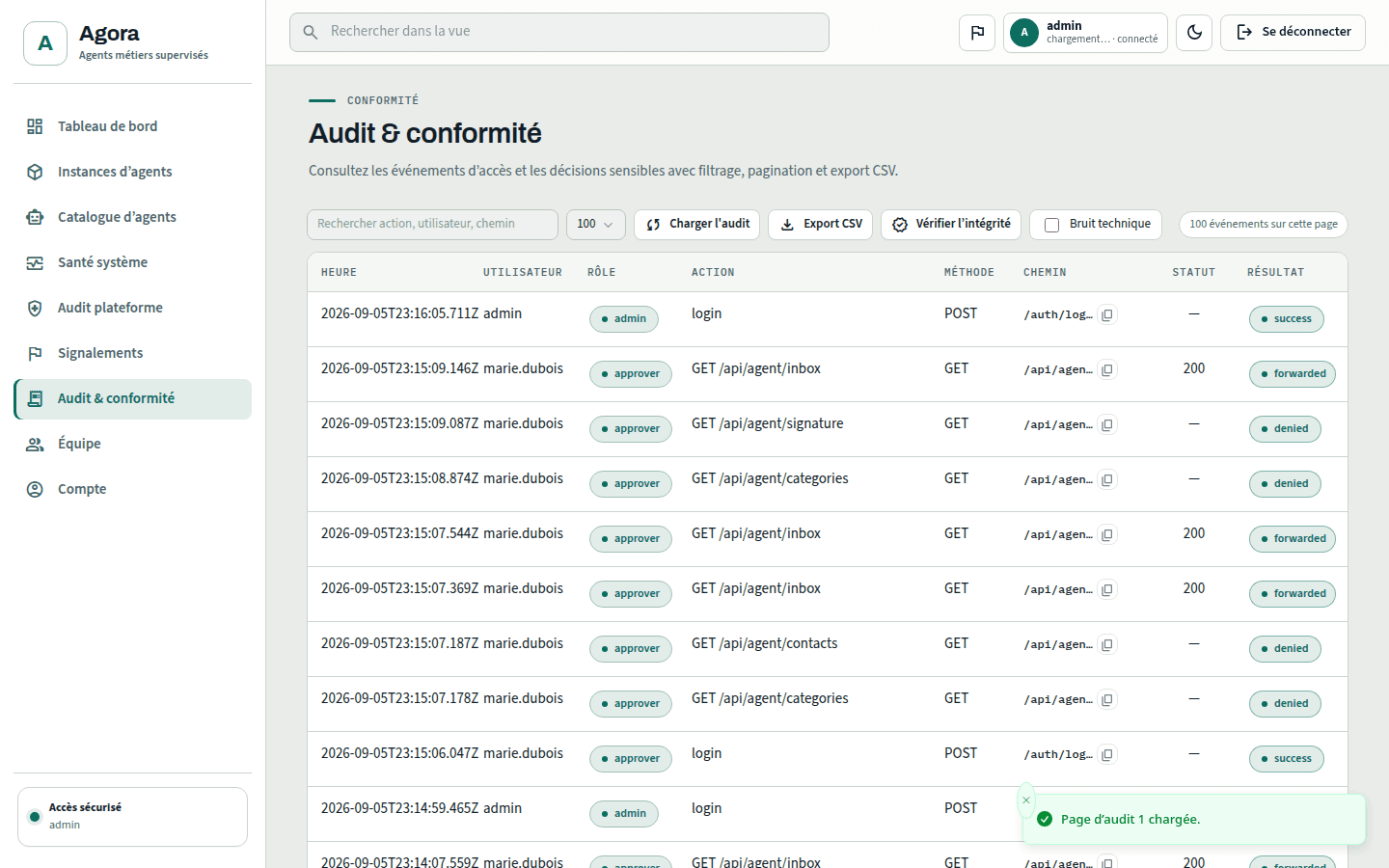Click the ACTION column header
The image size is (1389, 868).
tap(713, 273)
